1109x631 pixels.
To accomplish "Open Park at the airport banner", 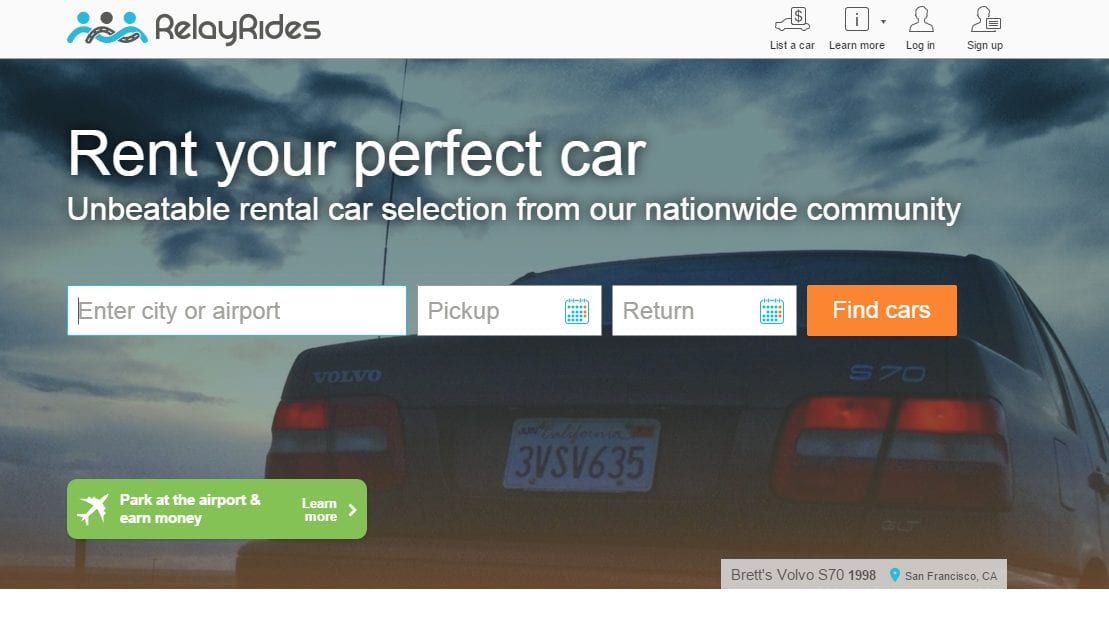I will [217, 509].
